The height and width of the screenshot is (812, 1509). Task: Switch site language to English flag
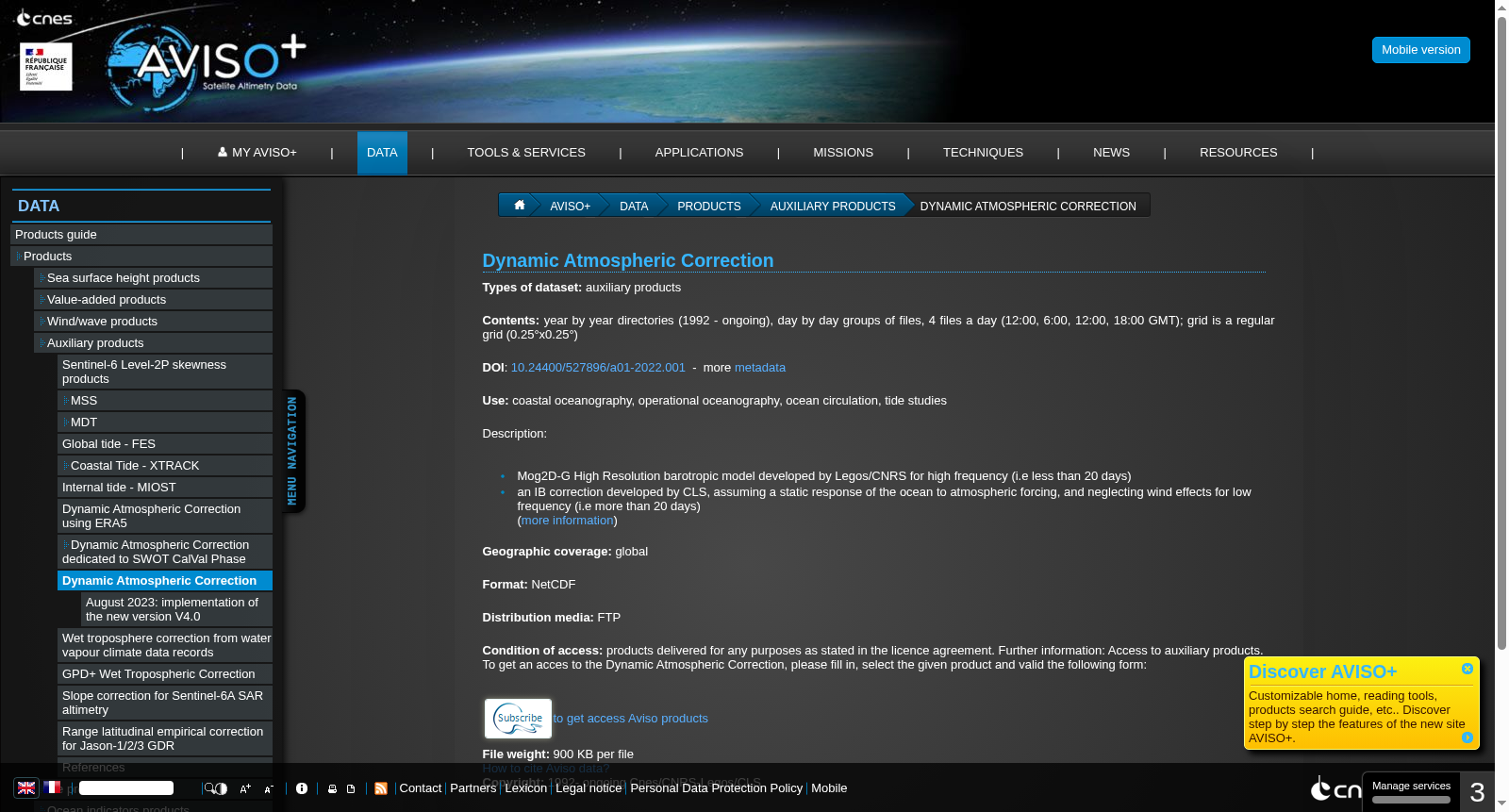(26, 787)
